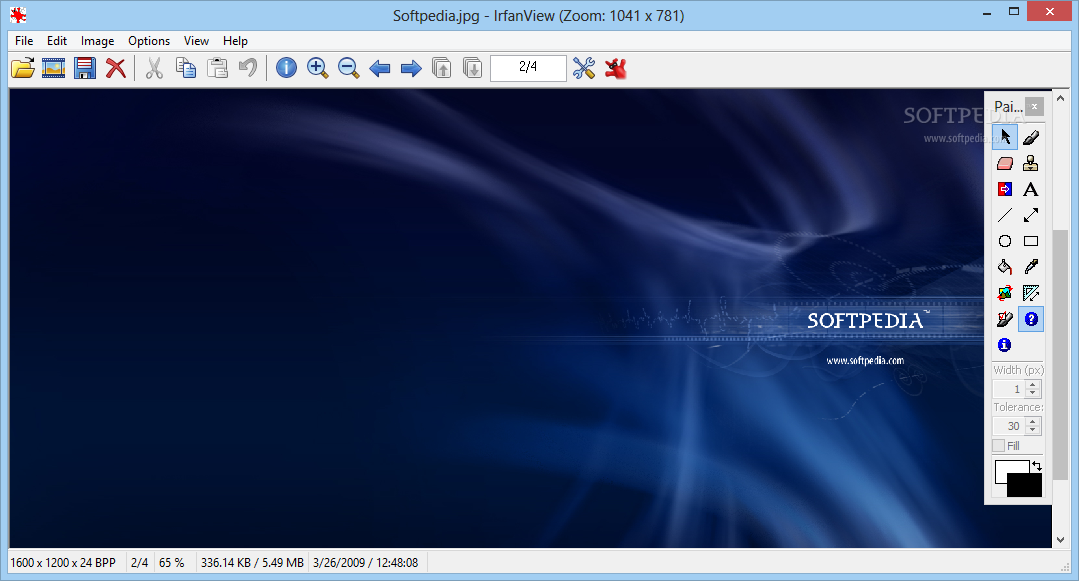Viewport: 1079px width, 581px height.
Task: Decrease Tolerance value
Action: 1032,430
